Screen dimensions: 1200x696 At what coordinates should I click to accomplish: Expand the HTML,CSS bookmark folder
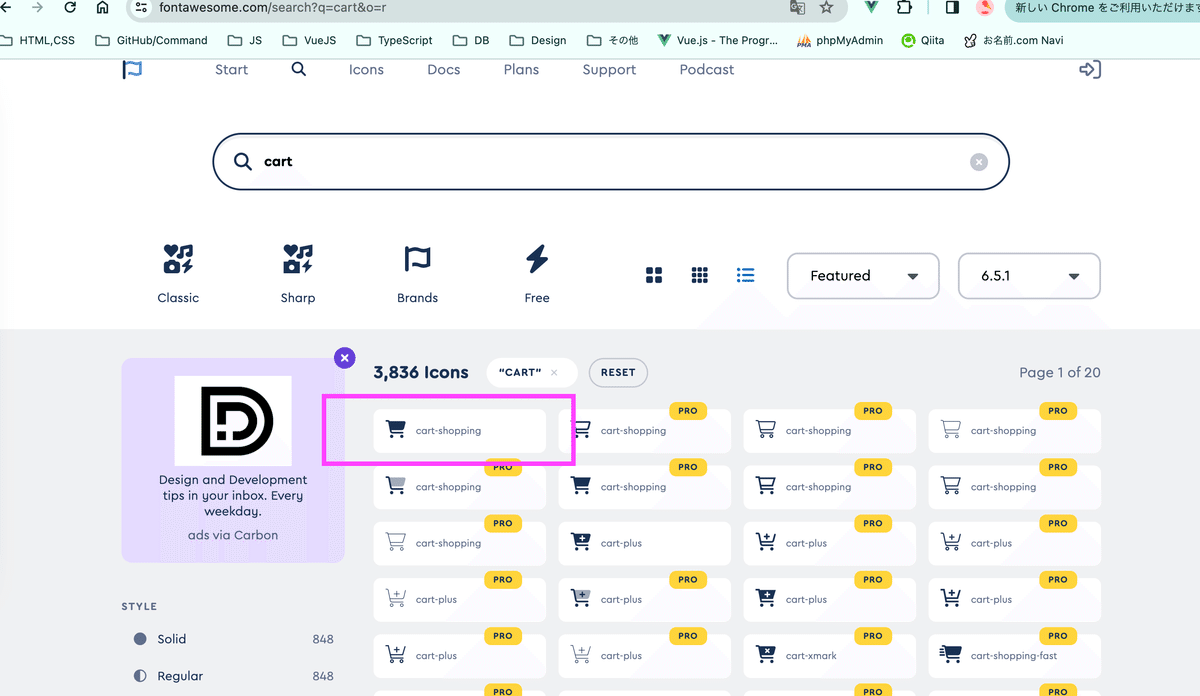[38, 41]
